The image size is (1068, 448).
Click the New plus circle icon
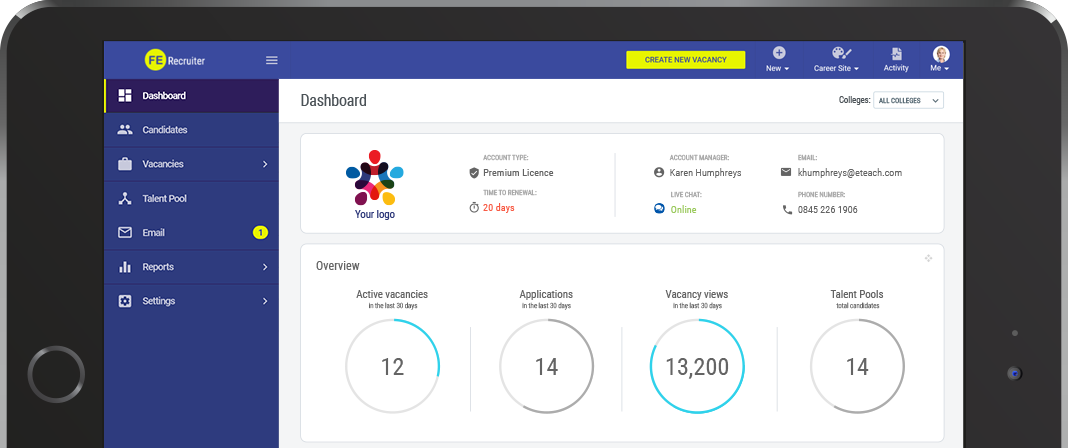tap(779, 53)
